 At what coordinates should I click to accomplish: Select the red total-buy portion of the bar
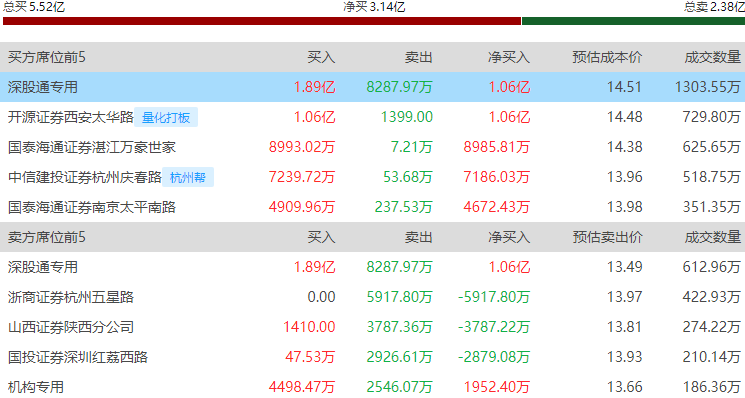pos(262,21)
